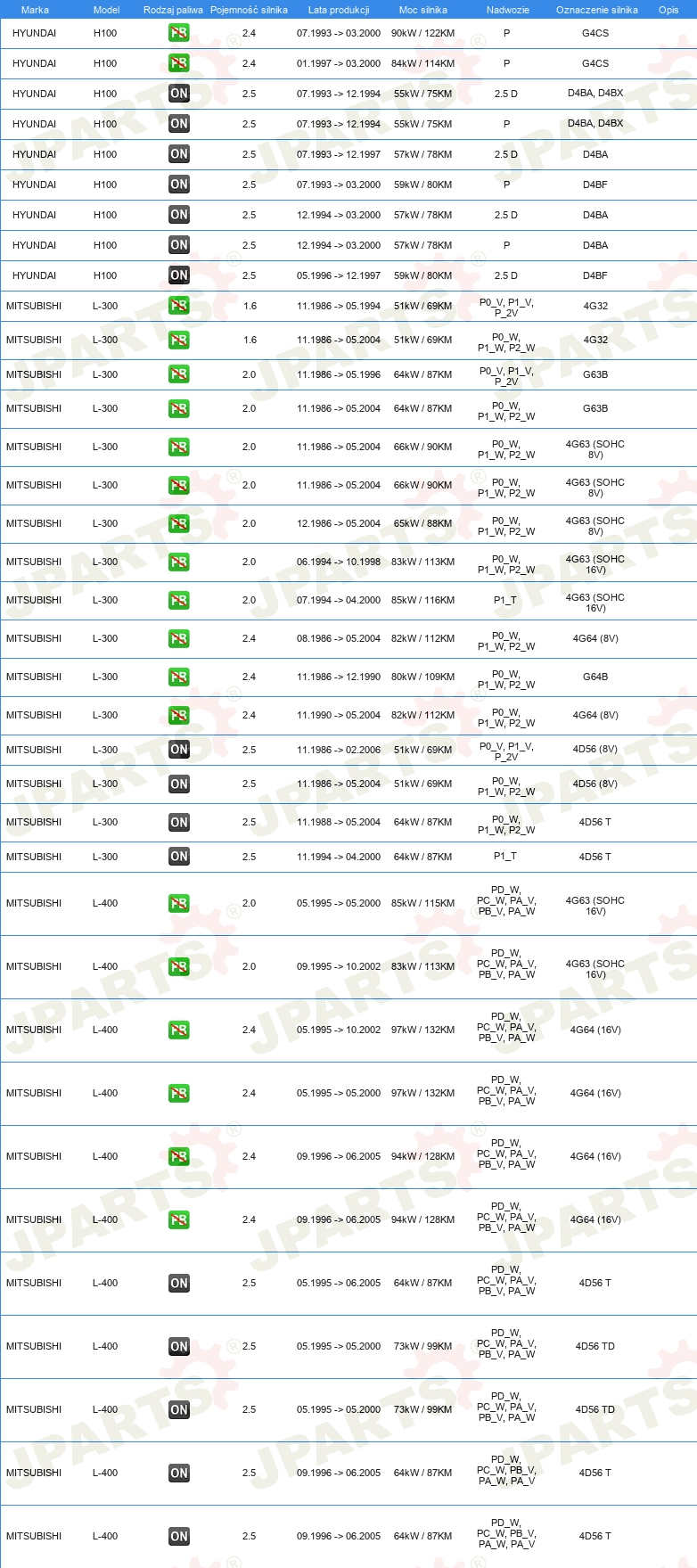Click the '11.1986 -> 02.2006' production years cell
Viewport: 697px width, 1568px height.
click(339, 750)
